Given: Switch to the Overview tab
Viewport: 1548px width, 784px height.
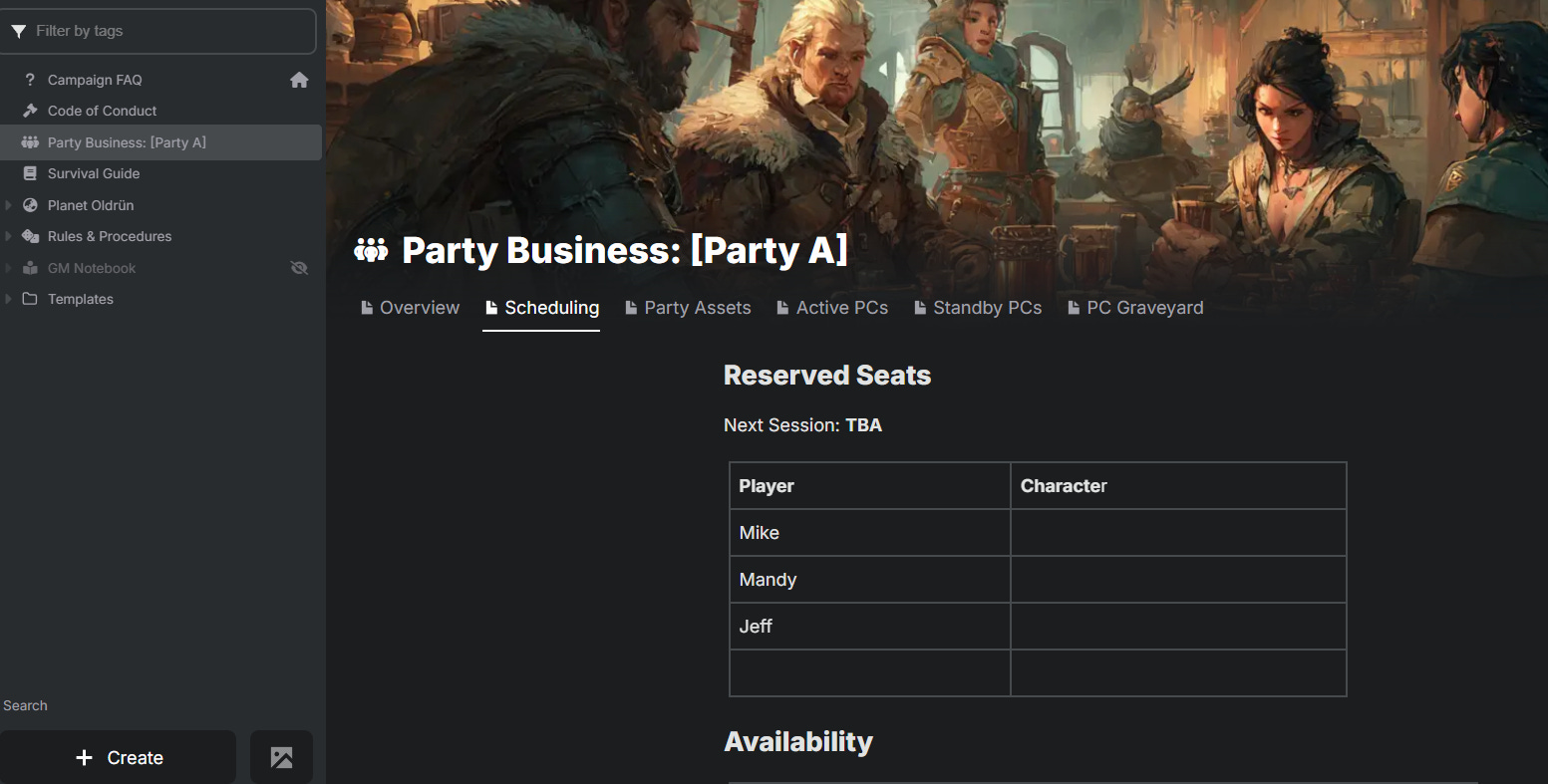Looking at the screenshot, I should point(410,308).
